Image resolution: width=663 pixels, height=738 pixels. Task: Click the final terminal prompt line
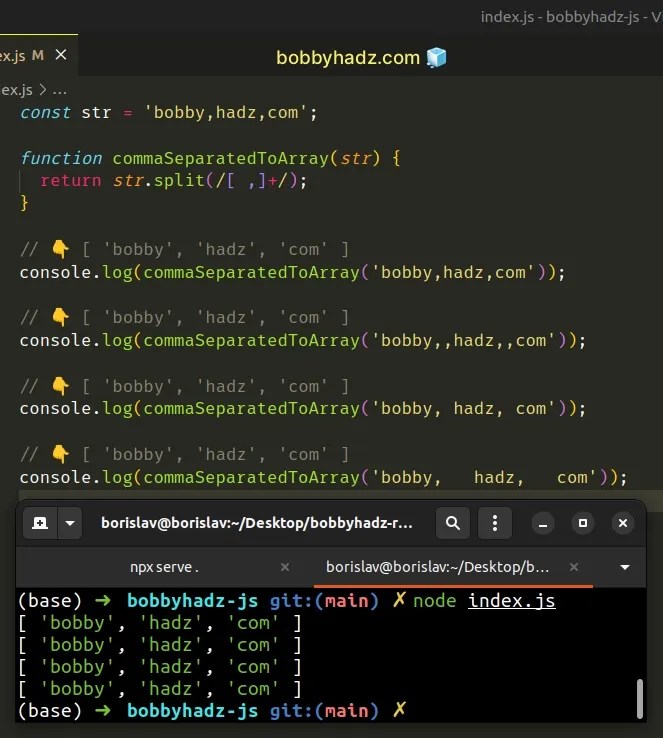coord(212,711)
